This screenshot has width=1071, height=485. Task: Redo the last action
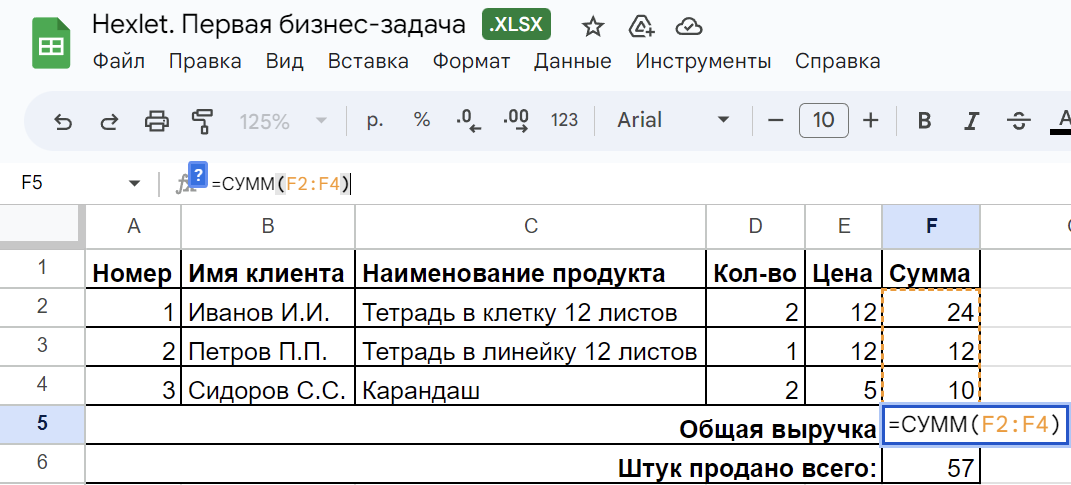[x=109, y=122]
